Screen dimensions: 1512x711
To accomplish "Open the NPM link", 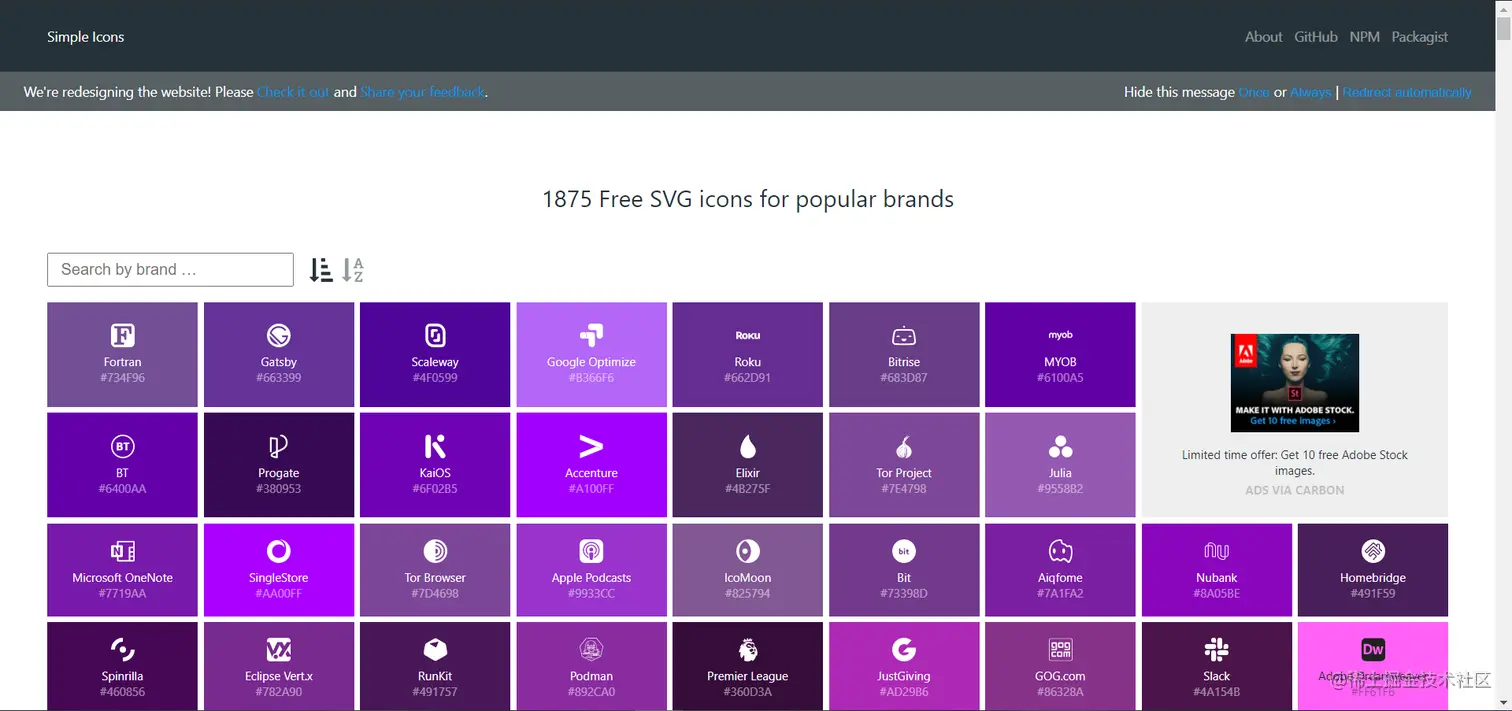I will 1364,37.
